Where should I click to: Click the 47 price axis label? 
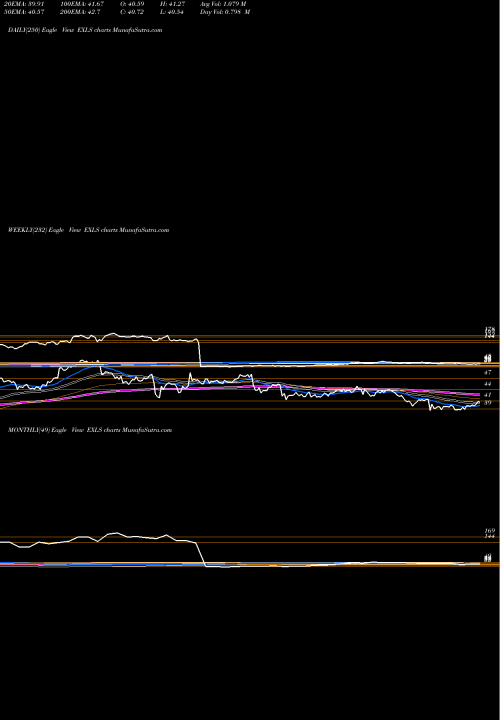click(x=488, y=372)
